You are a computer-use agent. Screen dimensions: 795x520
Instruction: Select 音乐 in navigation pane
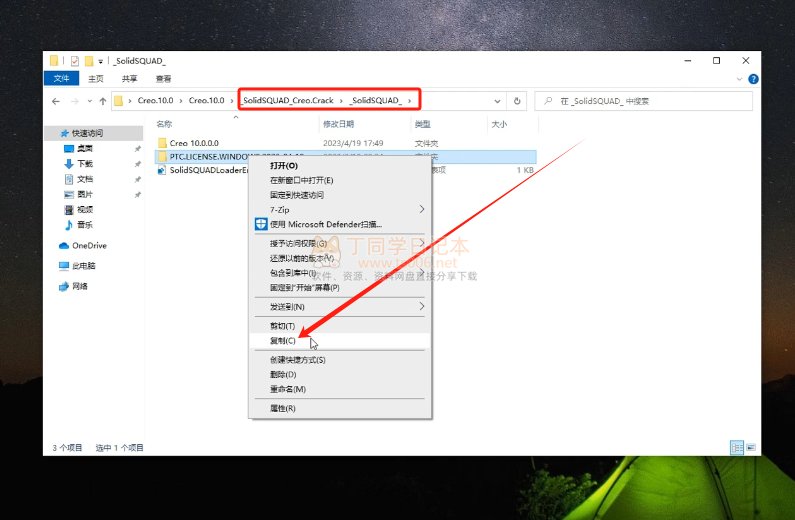[84, 225]
